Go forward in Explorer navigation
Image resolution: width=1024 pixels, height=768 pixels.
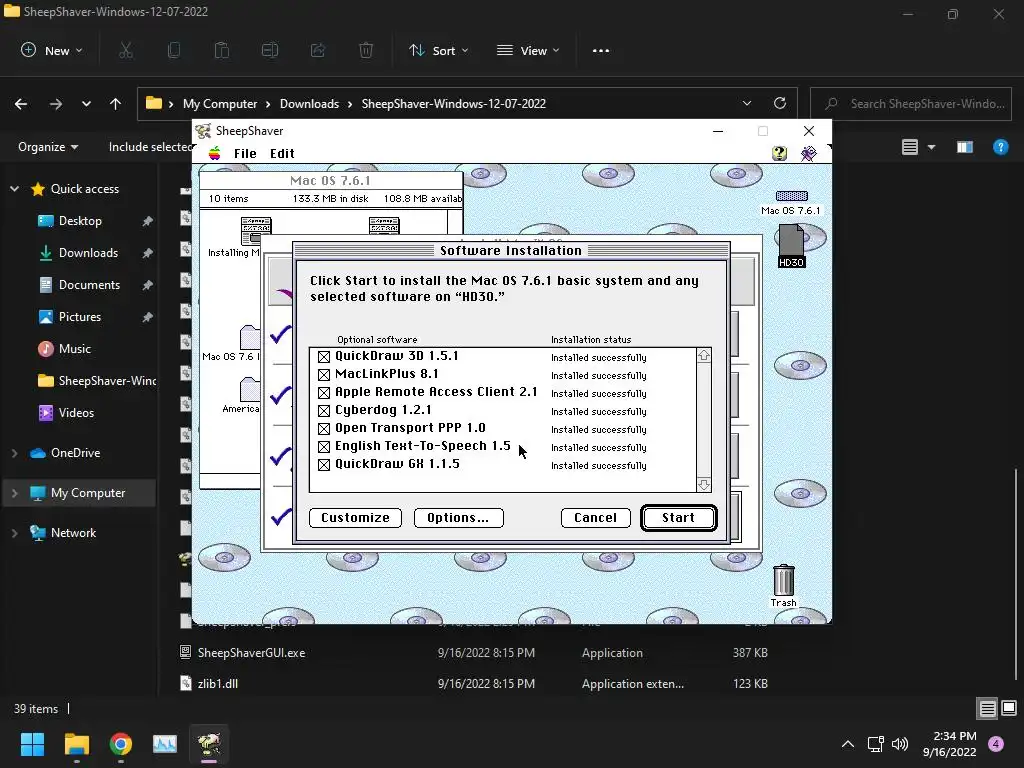pos(56,104)
